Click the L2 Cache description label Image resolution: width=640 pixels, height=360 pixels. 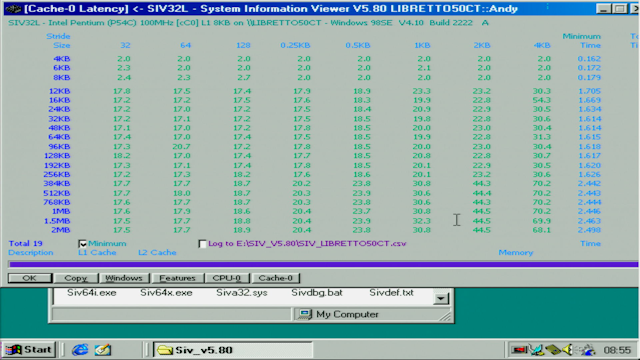(157, 253)
